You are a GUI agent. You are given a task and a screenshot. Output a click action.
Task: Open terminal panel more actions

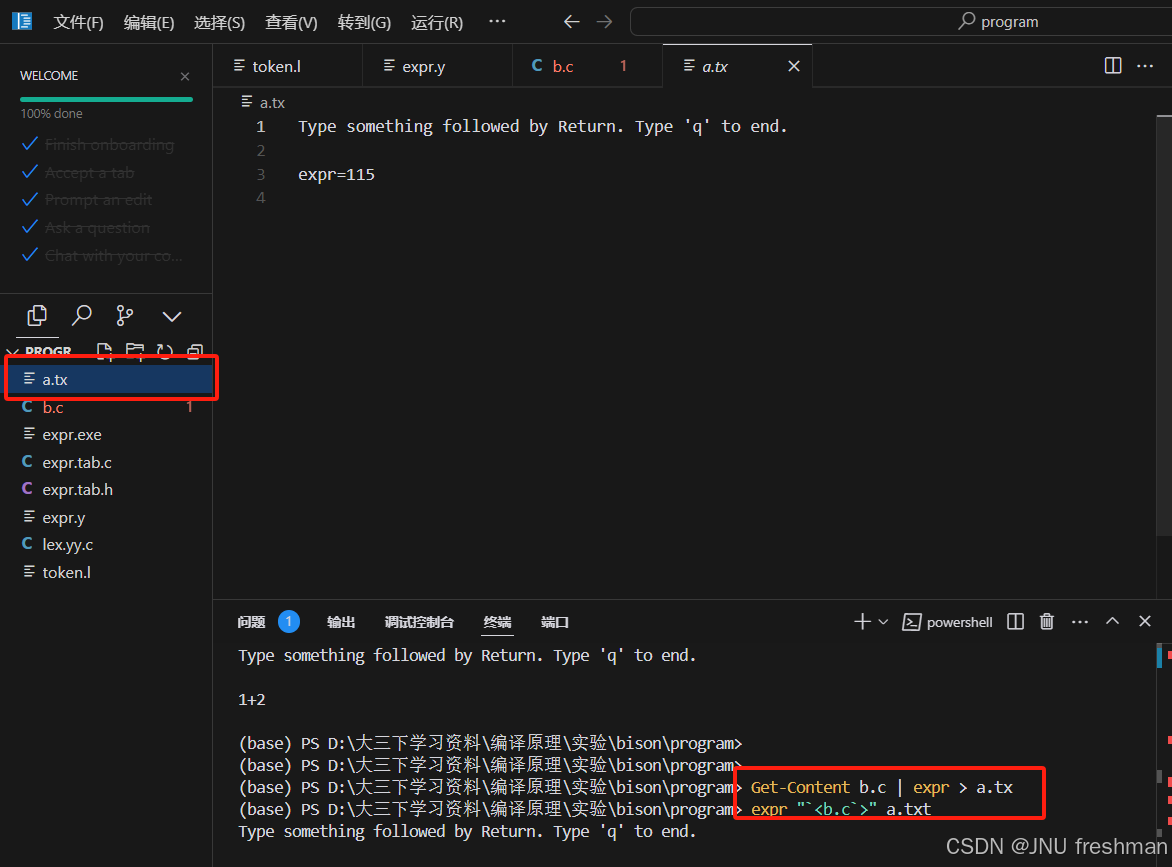(x=1080, y=622)
